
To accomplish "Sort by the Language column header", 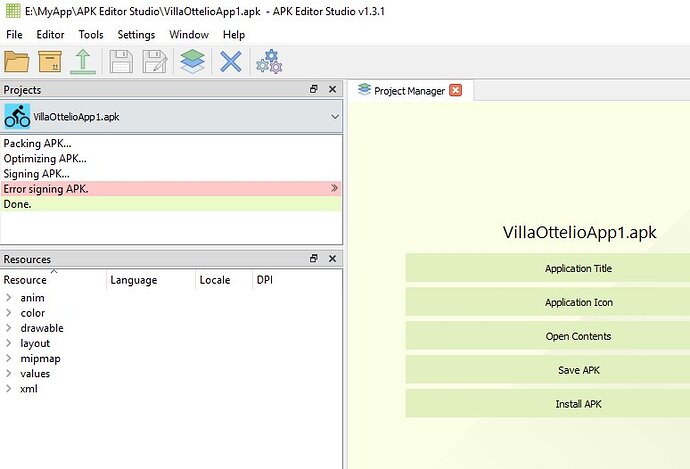I will (151, 280).
